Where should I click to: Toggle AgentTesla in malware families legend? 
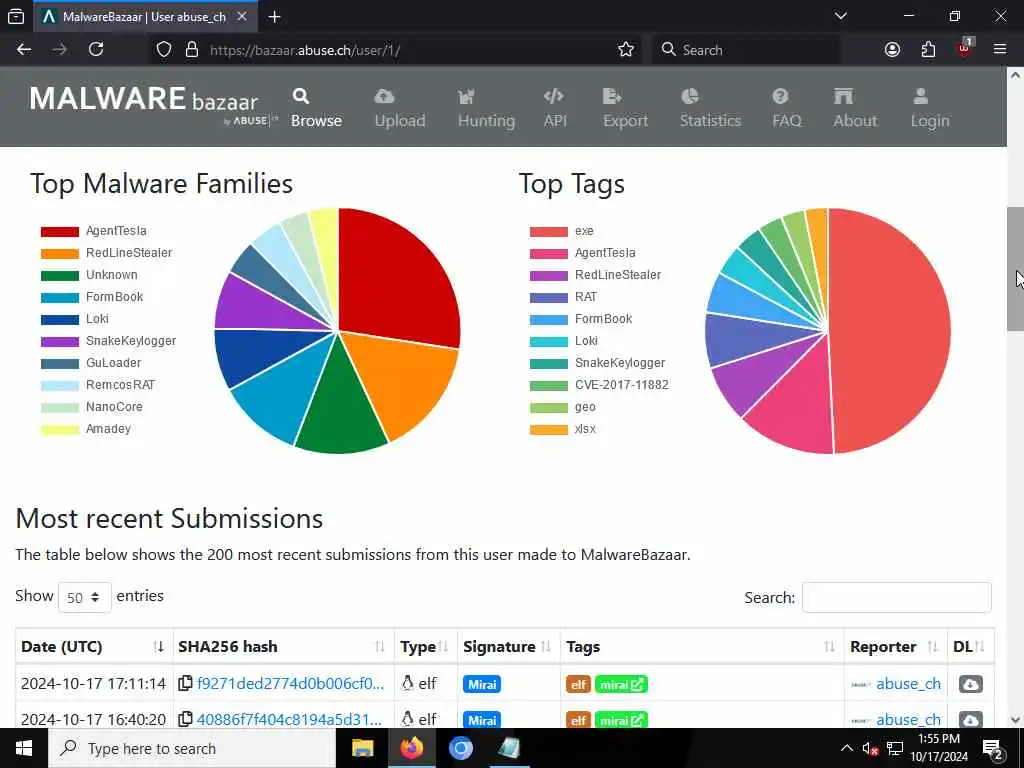click(x=94, y=231)
